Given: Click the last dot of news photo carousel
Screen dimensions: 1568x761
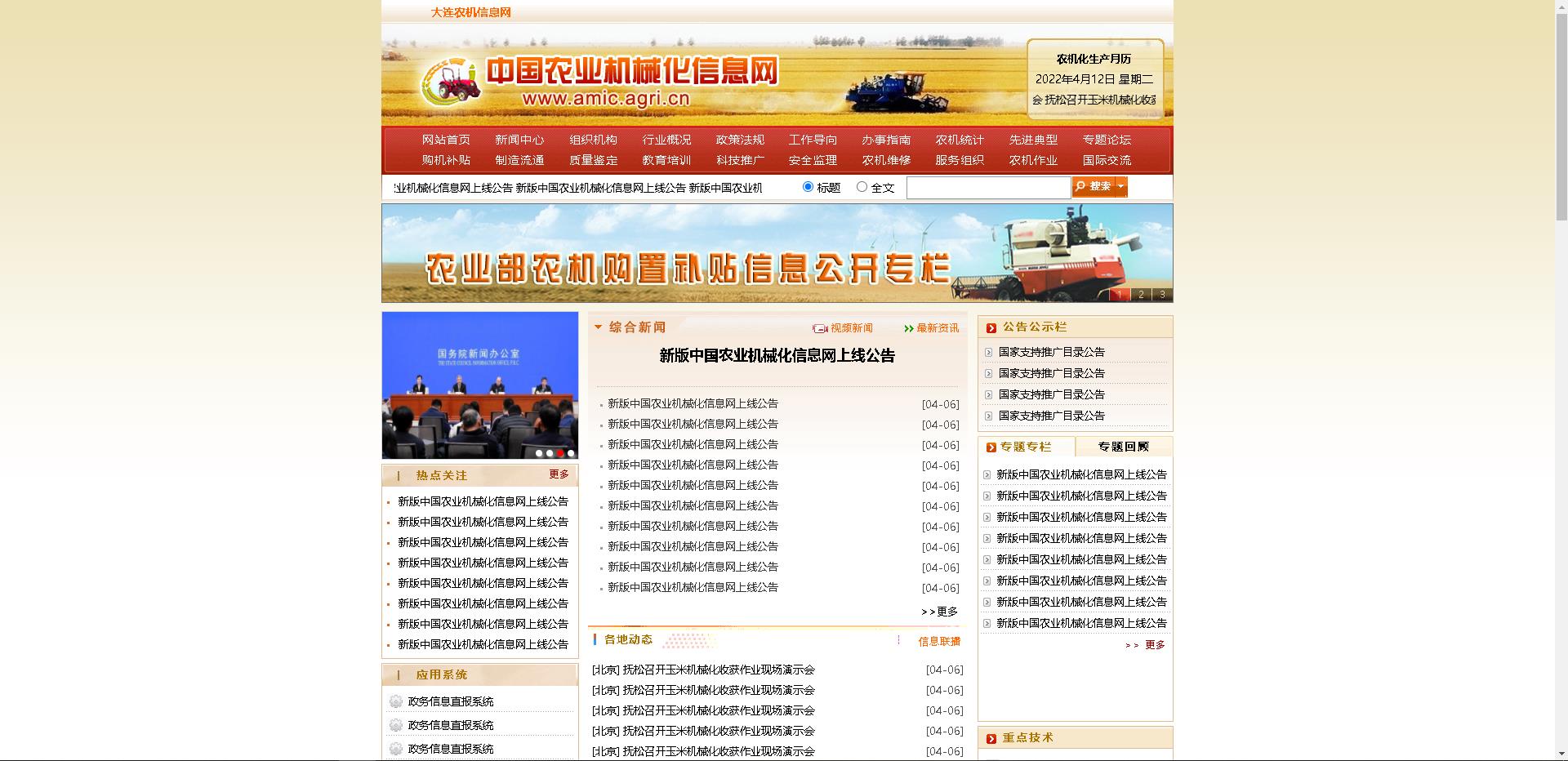Looking at the screenshot, I should (x=571, y=453).
